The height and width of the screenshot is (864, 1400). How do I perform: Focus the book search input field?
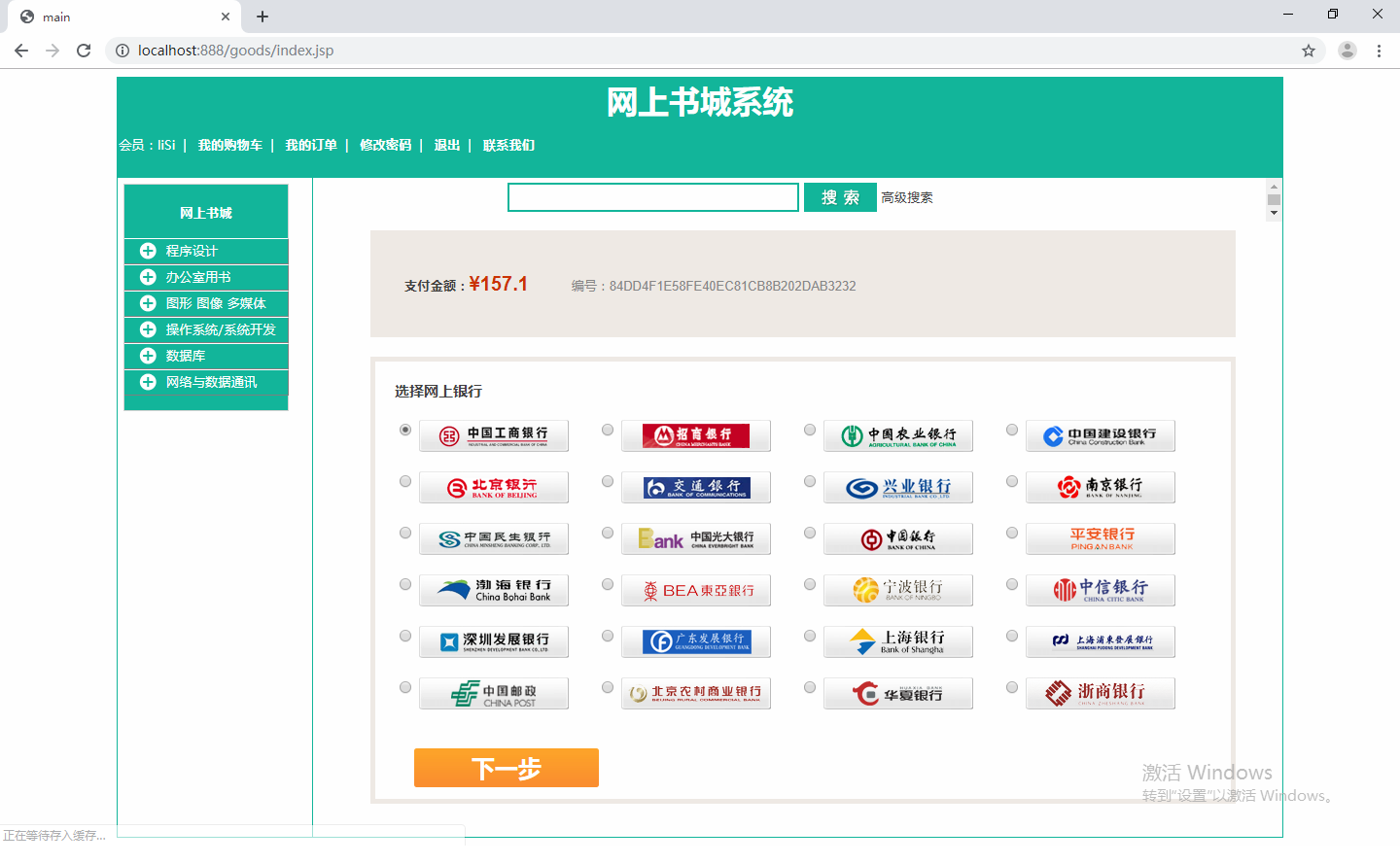pyautogui.click(x=653, y=197)
